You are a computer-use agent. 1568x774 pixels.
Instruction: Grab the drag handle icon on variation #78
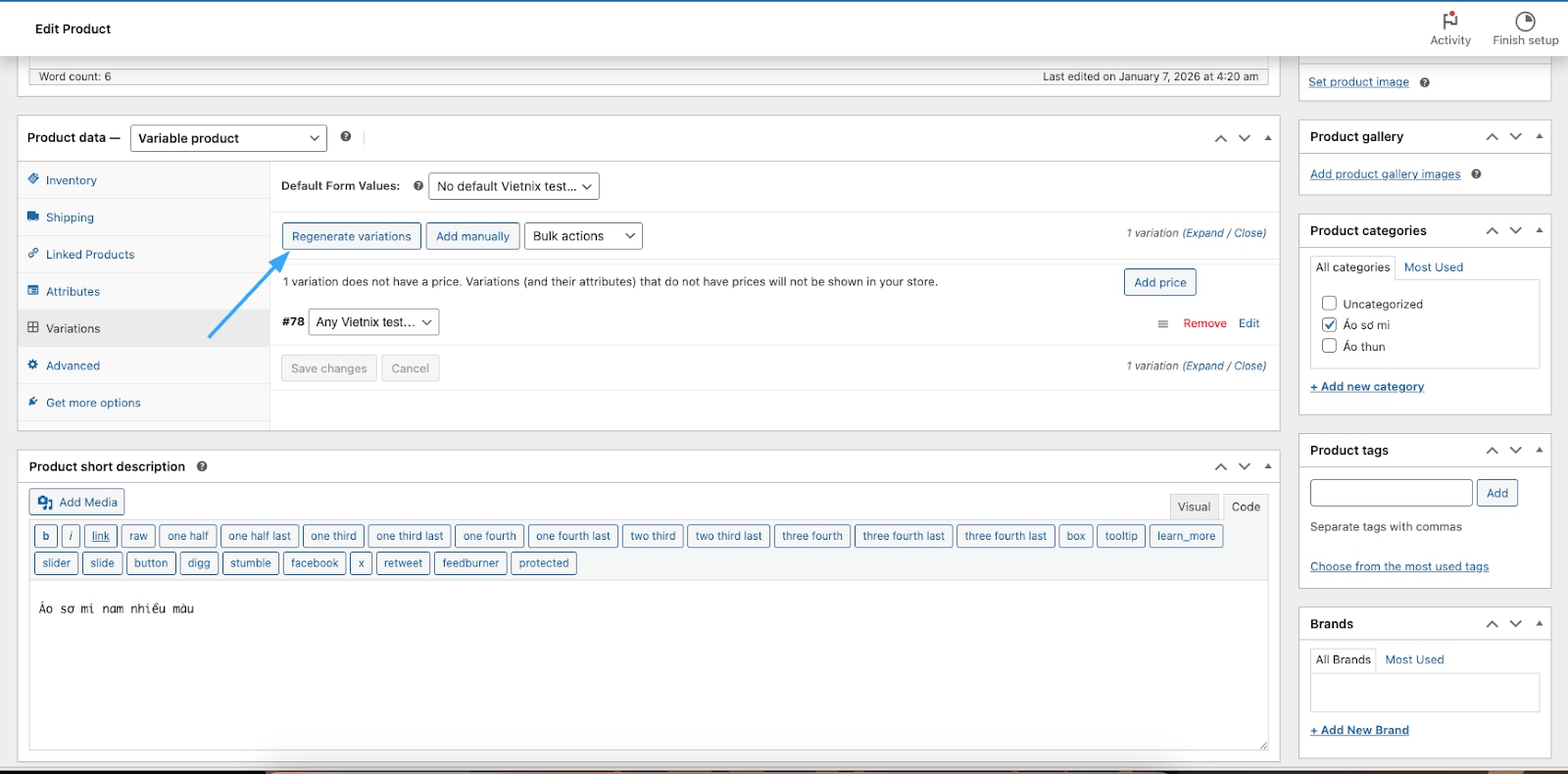coord(1162,324)
